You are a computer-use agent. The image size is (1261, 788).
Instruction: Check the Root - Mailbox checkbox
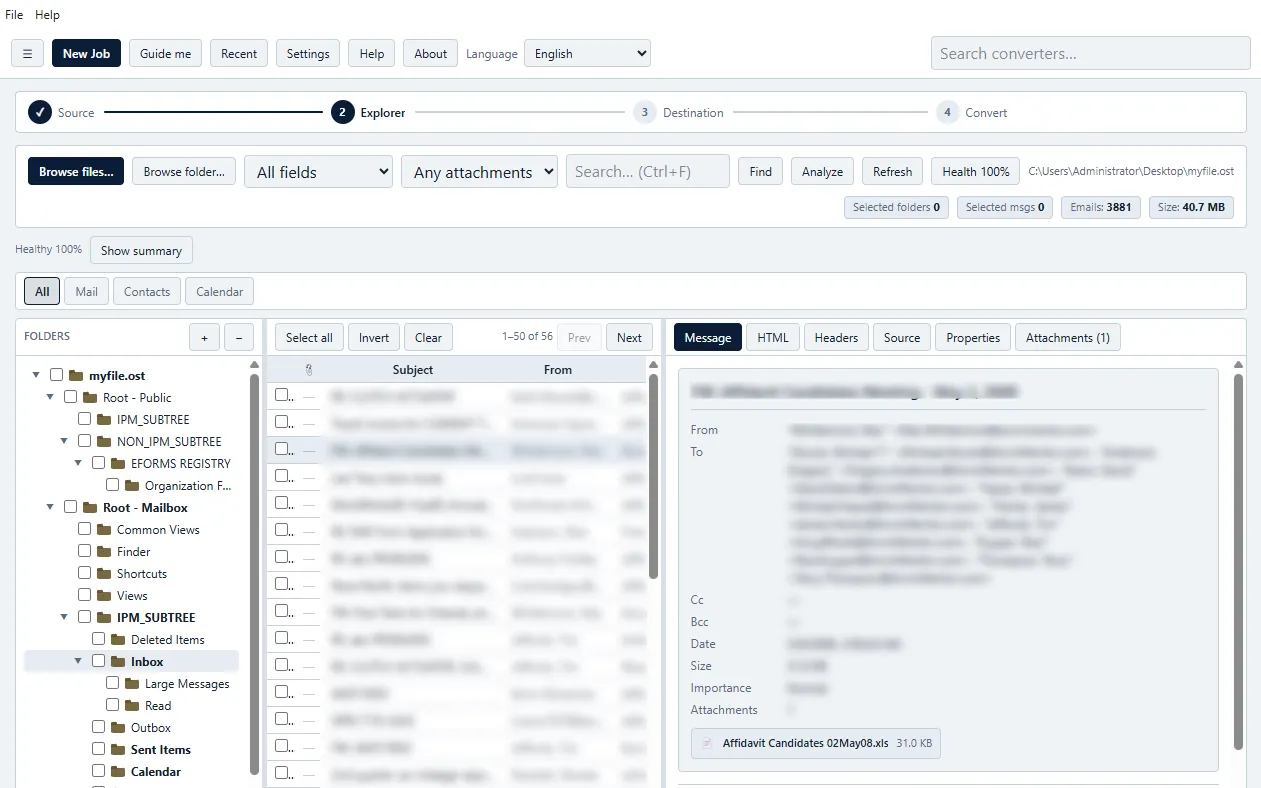tap(71, 507)
